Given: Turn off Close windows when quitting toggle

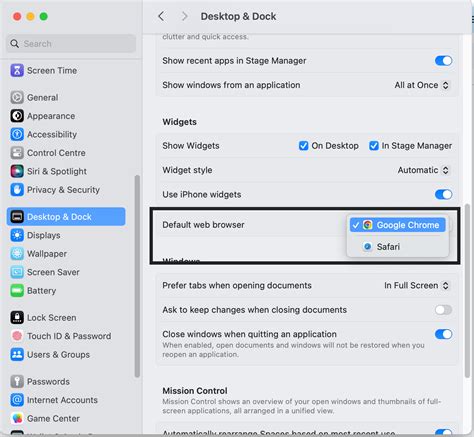Looking at the screenshot, I should pyautogui.click(x=444, y=334).
